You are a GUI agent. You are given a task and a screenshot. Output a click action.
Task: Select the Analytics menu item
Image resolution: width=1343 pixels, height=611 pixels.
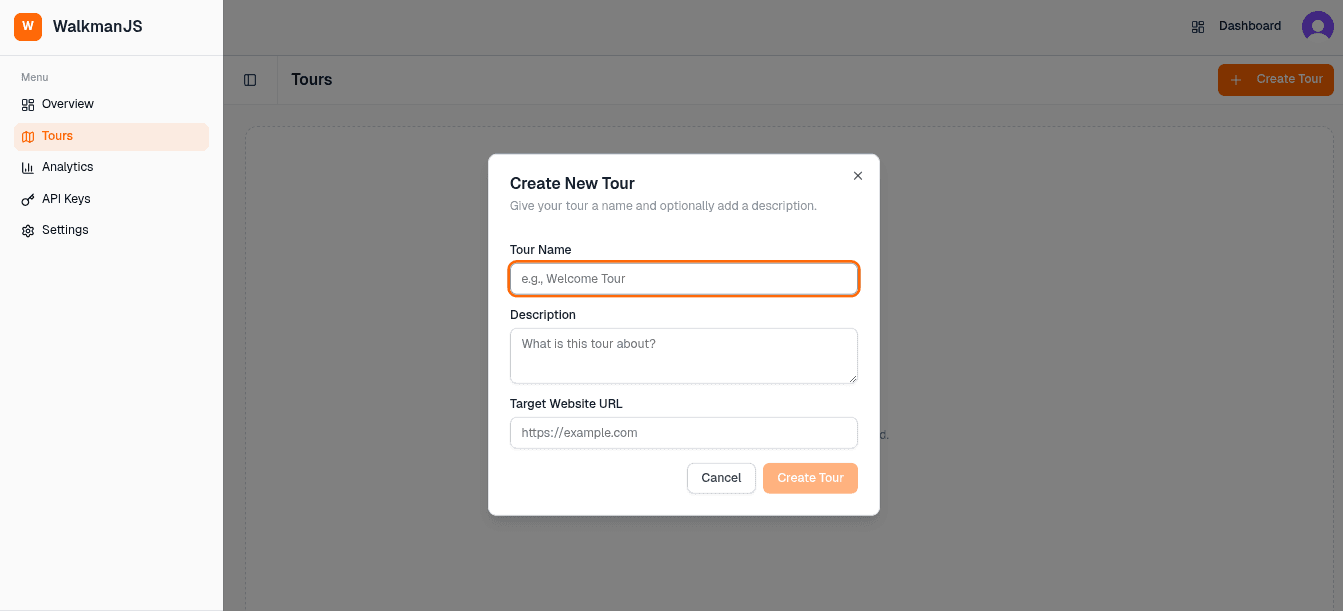point(68,167)
